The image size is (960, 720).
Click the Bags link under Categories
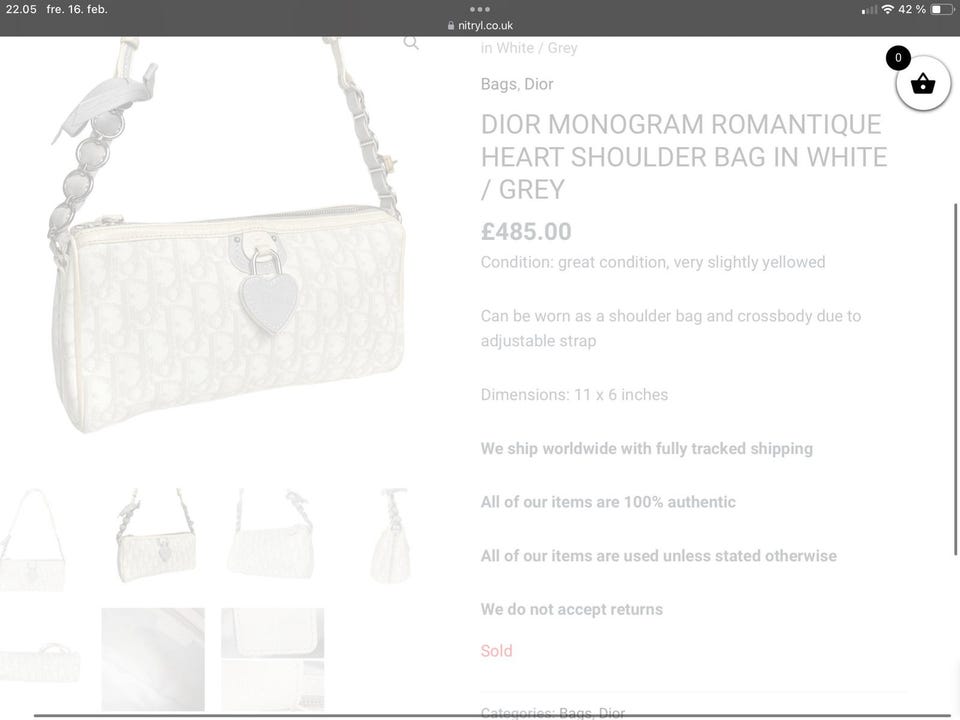click(575, 713)
